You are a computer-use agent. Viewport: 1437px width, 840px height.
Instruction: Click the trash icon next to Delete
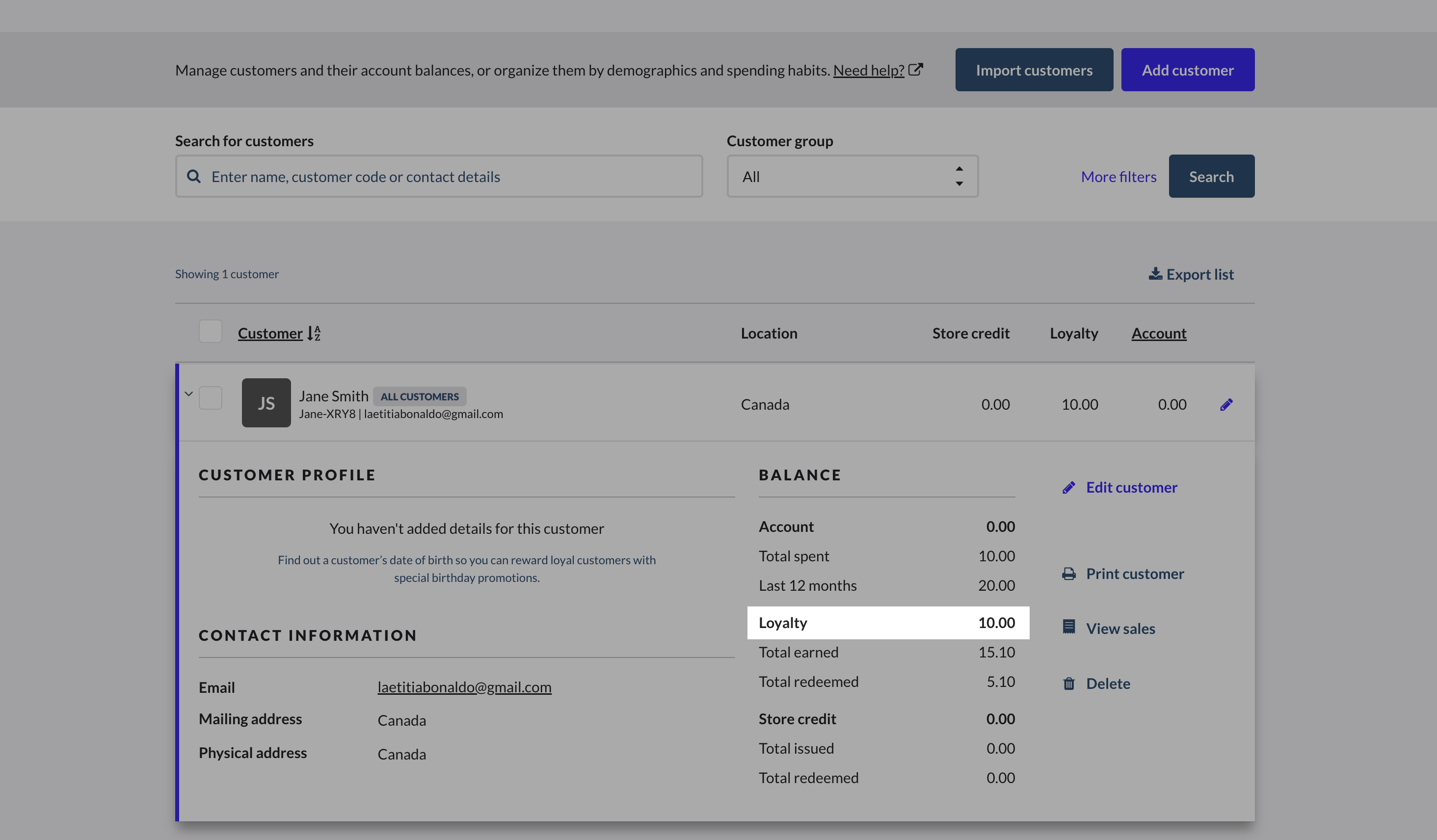1068,683
